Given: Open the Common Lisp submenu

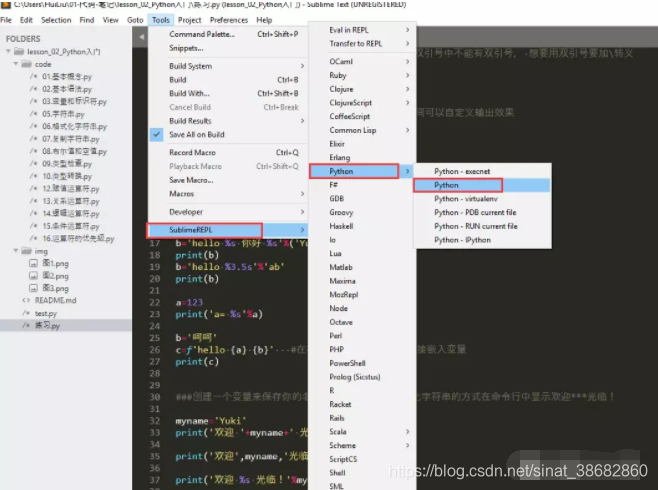Looking at the screenshot, I should coord(362,130).
